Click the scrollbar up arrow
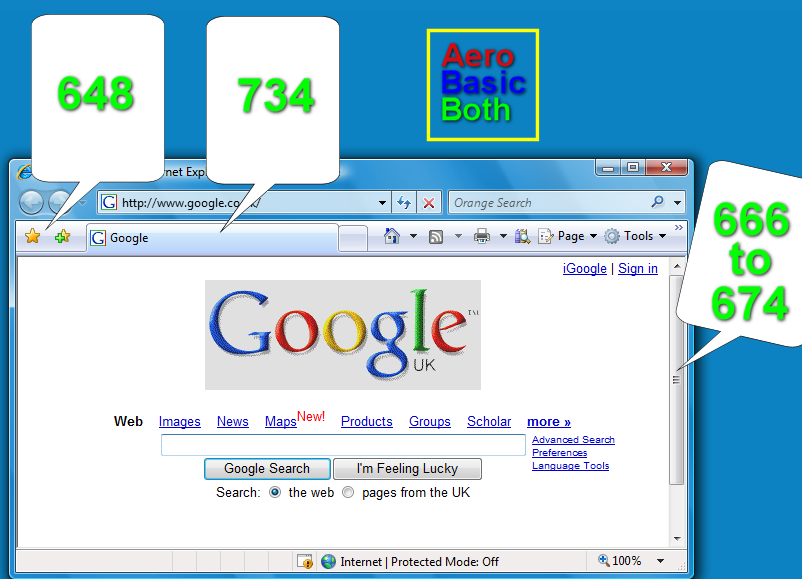 [x=677, y=266]
